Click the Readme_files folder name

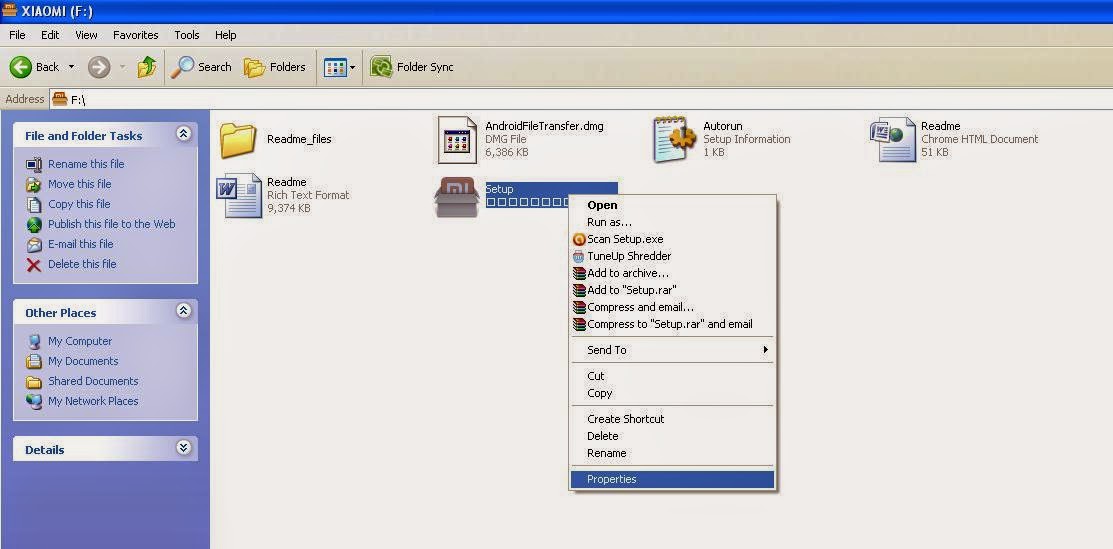click(299, 139)
